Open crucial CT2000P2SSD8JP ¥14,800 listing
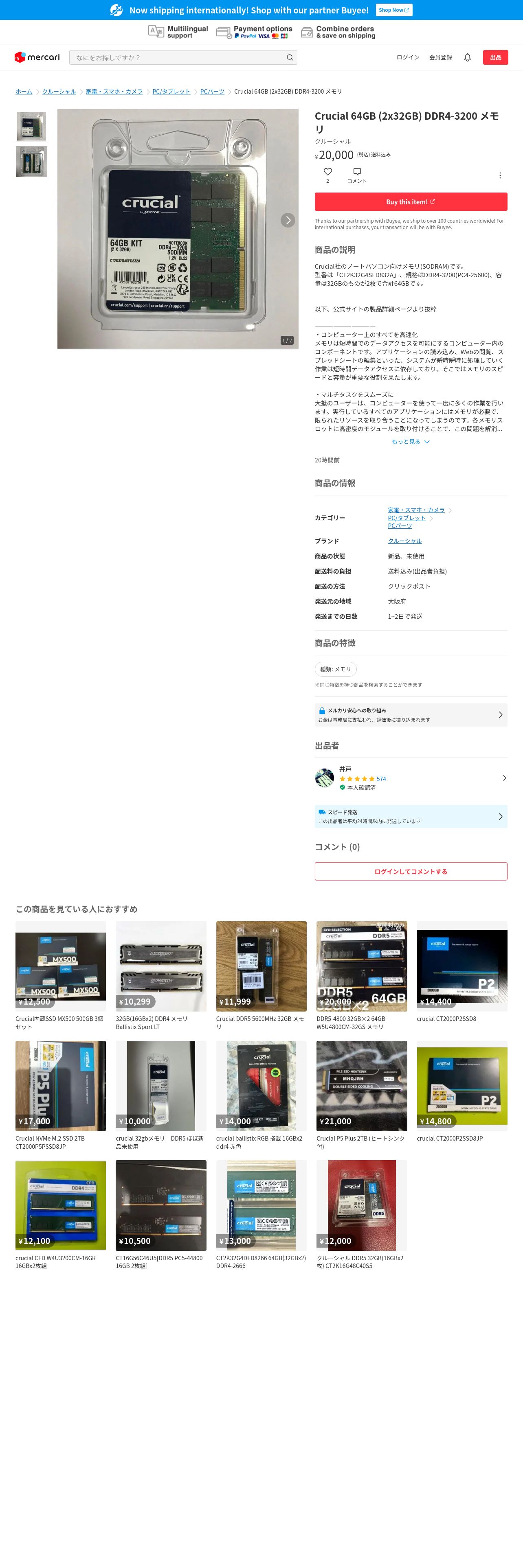The image size is (523, 1568). coord(462,1091)
